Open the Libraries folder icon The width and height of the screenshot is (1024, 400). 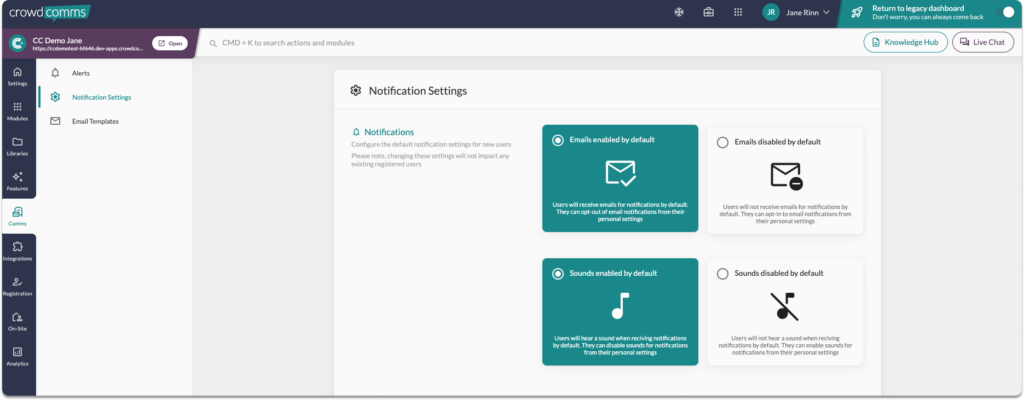[17, 146]
